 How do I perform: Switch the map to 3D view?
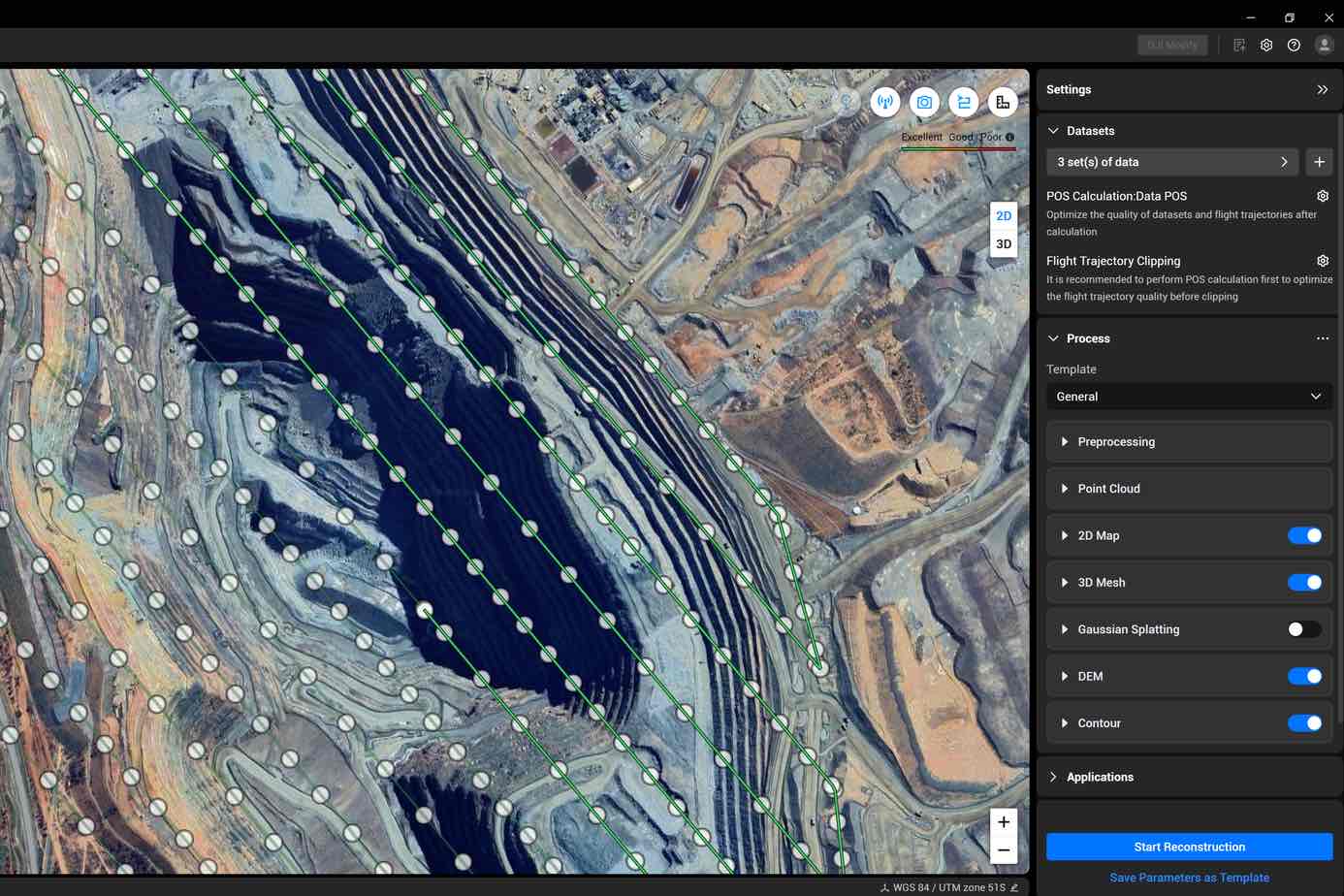click(x=1004, y=244)
